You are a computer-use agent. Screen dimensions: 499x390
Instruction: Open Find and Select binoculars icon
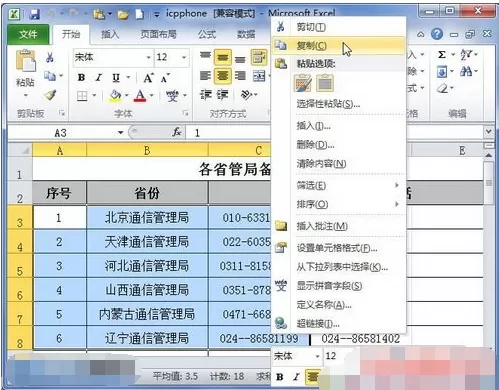[x=466, y=71]
